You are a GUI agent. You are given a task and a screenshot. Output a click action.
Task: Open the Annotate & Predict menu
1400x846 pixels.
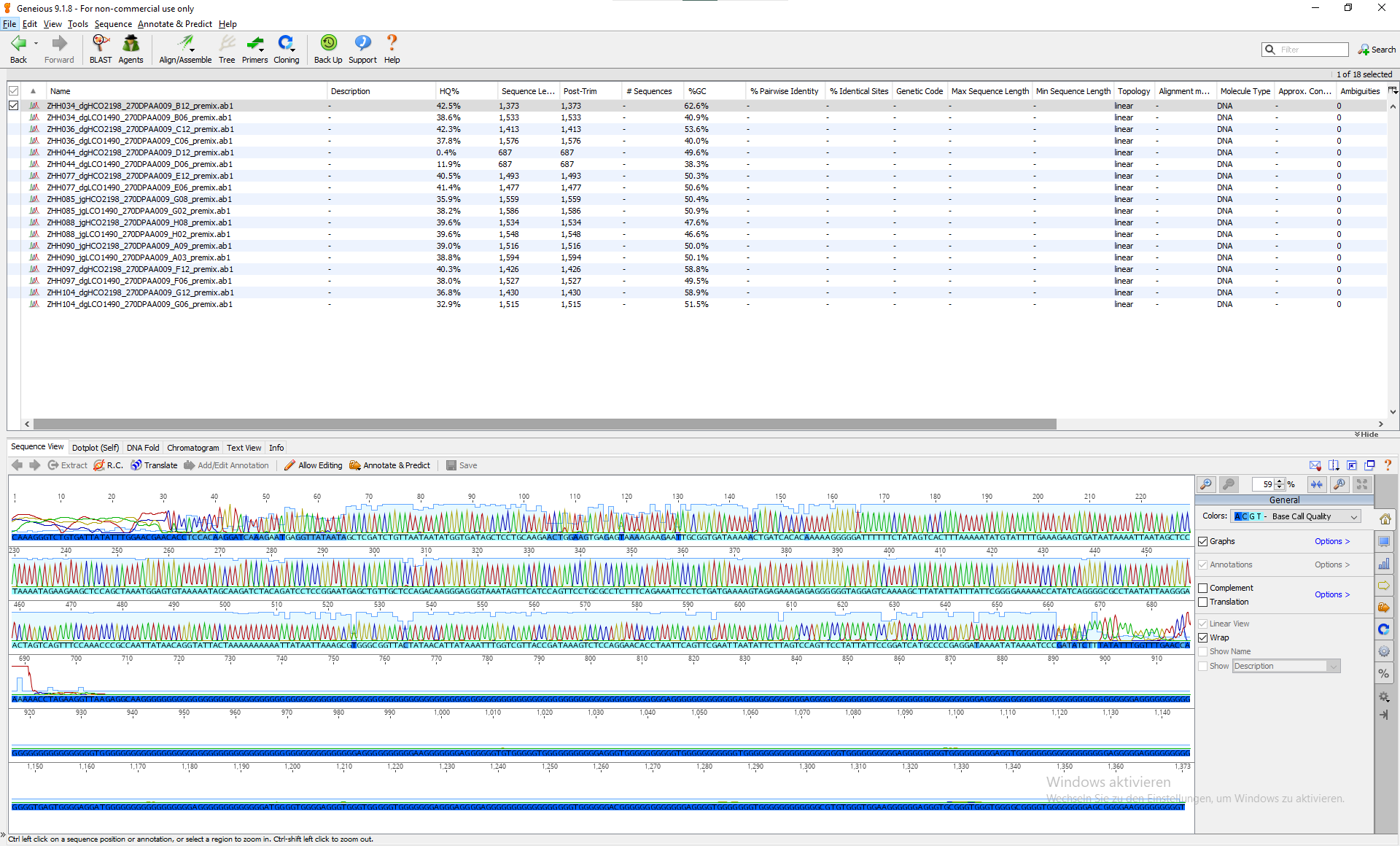point(175,24)
